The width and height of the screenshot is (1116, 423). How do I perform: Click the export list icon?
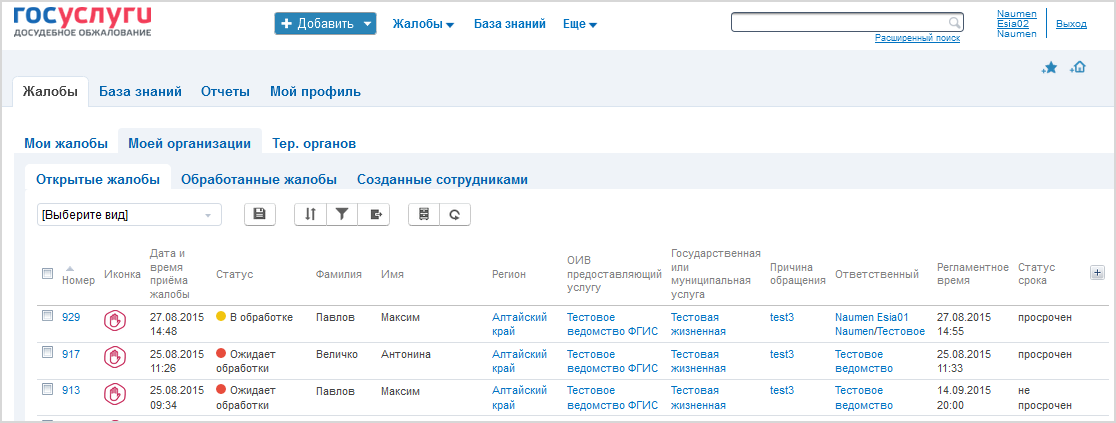coord(374,214)
